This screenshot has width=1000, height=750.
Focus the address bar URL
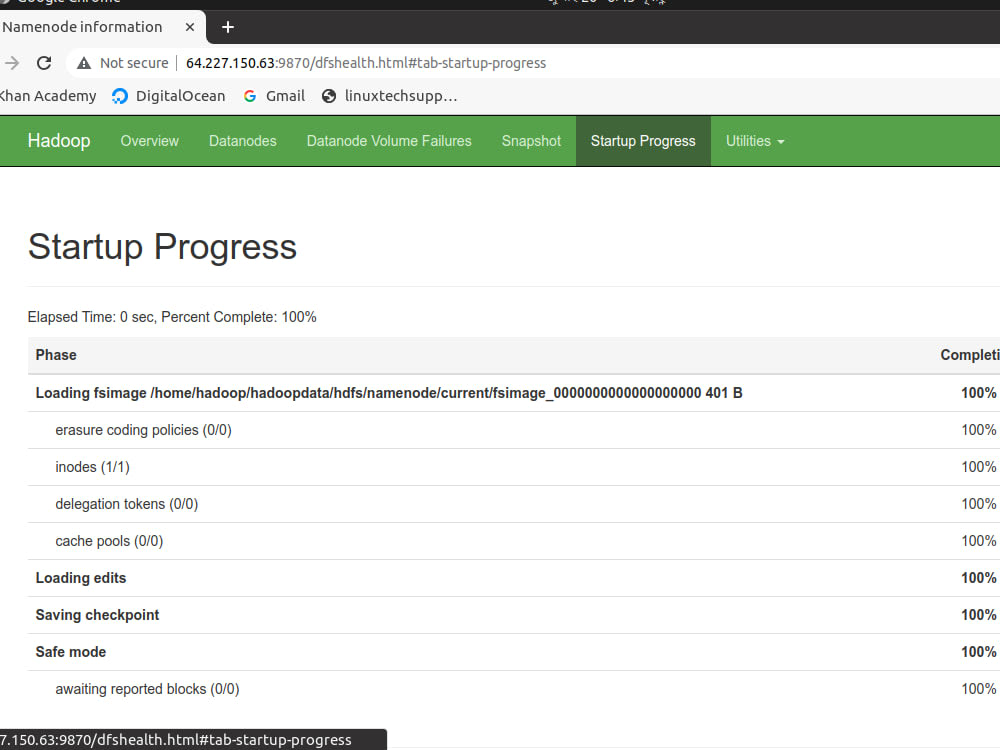coord(365,63)
